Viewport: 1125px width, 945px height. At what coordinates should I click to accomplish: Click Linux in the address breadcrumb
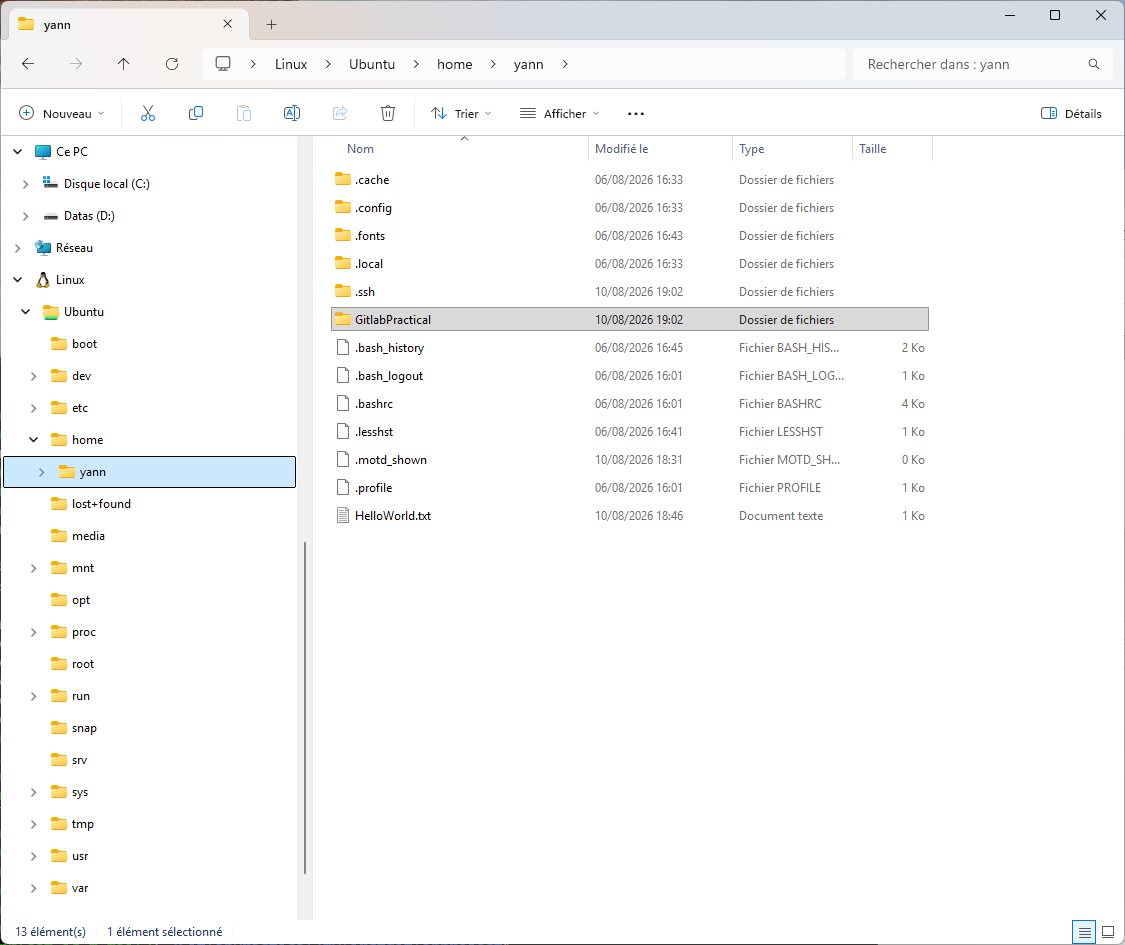coord(291,64)
